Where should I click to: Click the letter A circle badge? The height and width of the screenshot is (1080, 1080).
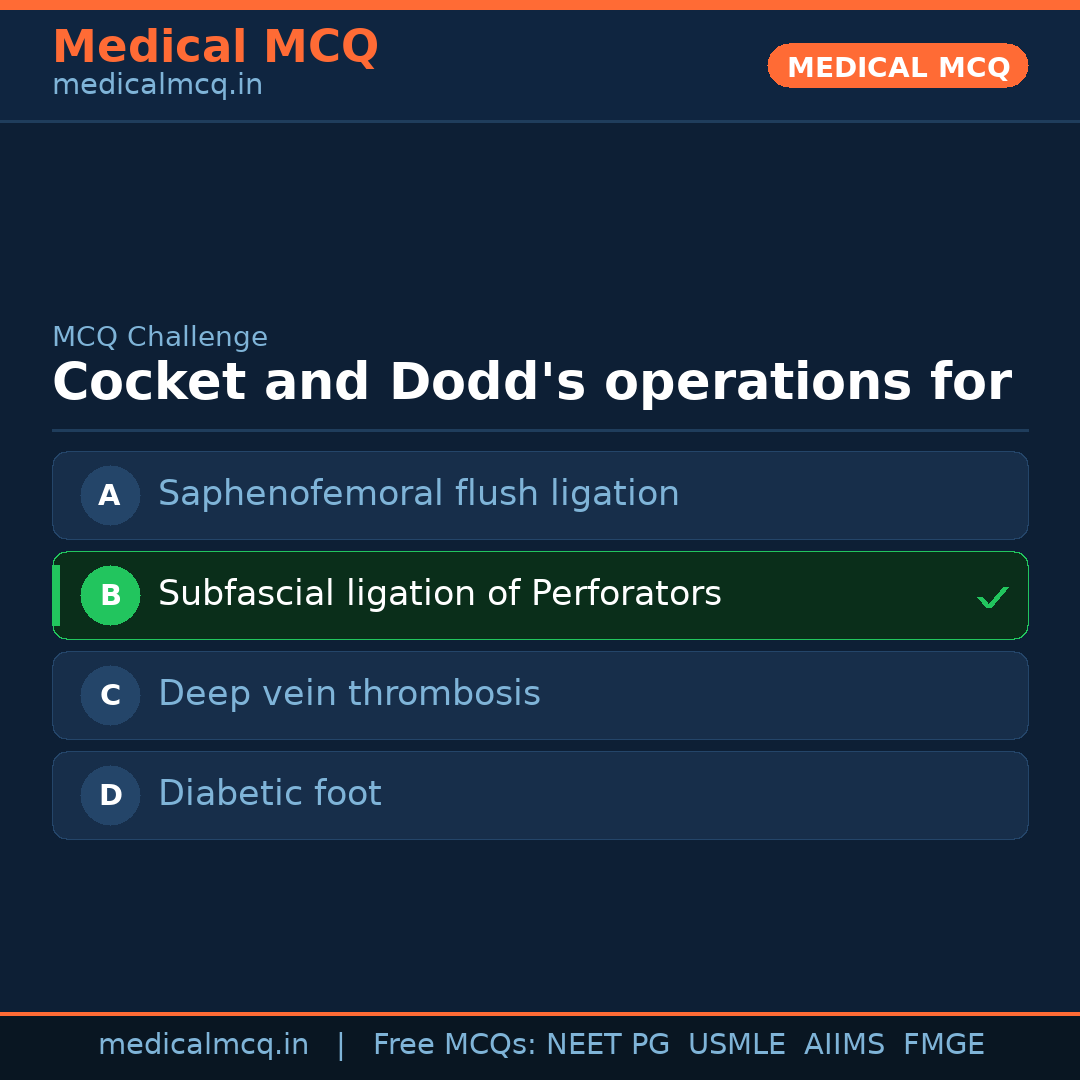click(110, 495)
